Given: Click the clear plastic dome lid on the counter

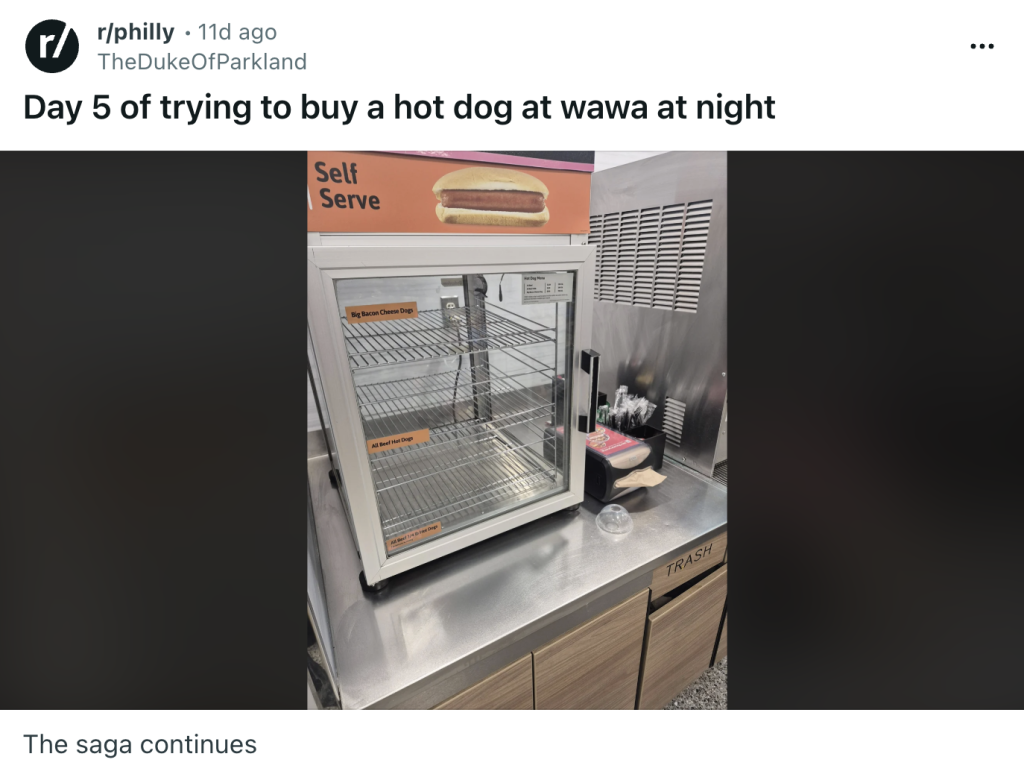Looking at the screenshot, I should 614,519.
